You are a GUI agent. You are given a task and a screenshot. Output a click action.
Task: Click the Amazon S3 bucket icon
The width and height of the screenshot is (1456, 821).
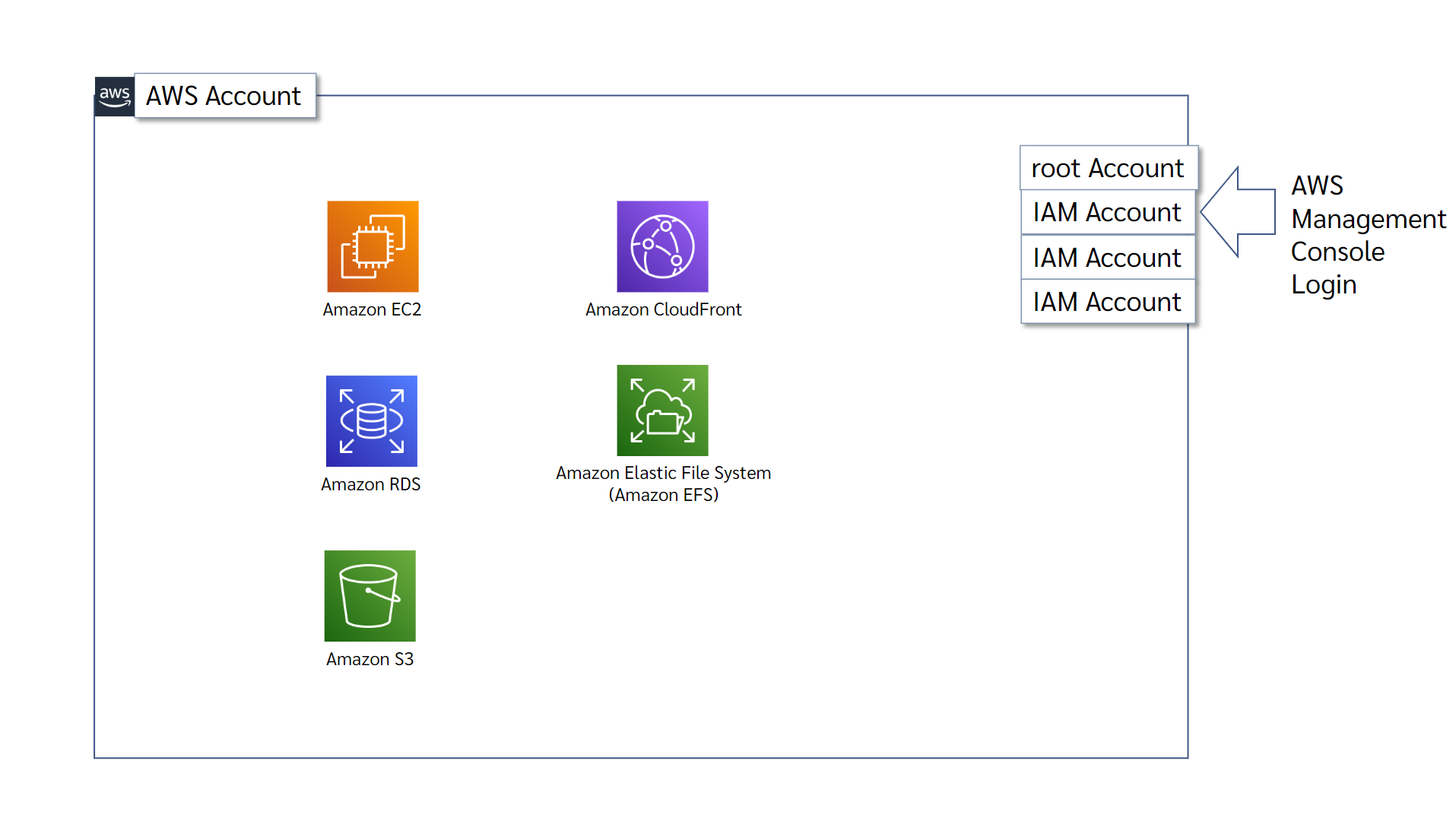pos(370,596)
